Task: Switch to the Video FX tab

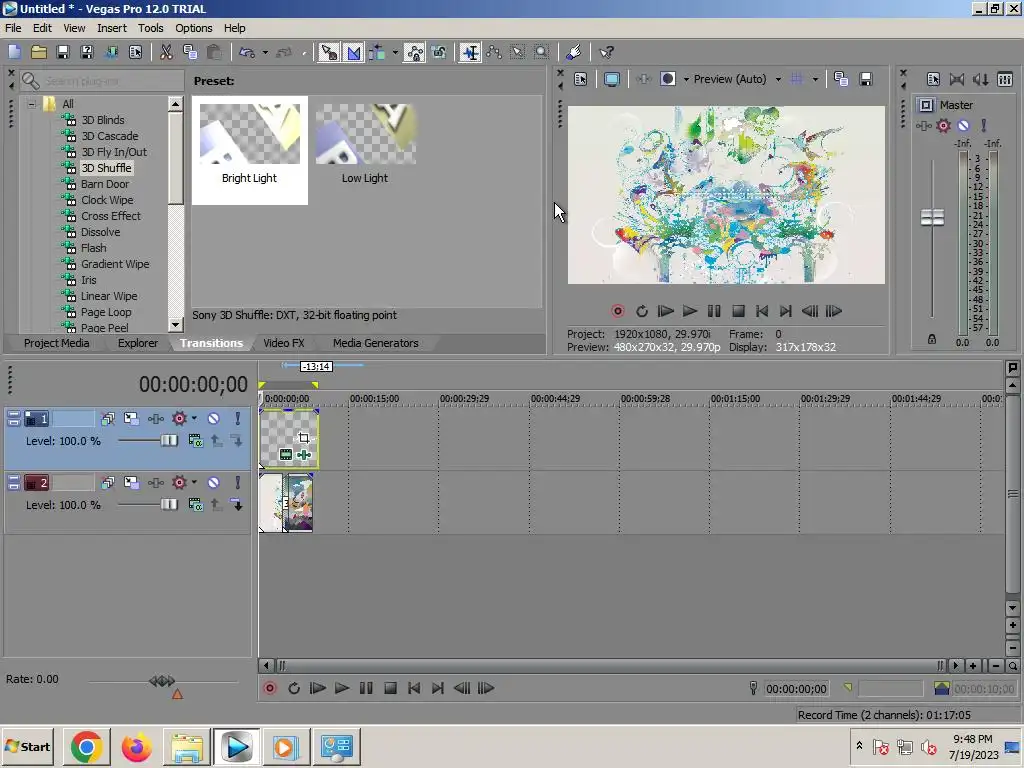Action: click(283, 343)
